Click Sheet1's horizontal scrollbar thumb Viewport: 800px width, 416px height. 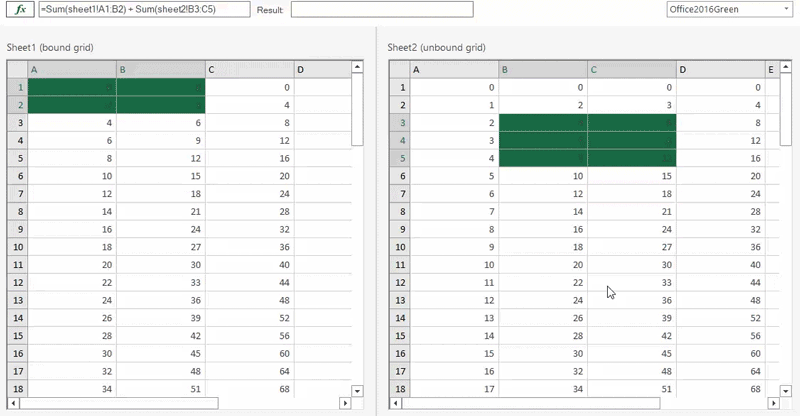pyautogui.click(x=119, y=403)
